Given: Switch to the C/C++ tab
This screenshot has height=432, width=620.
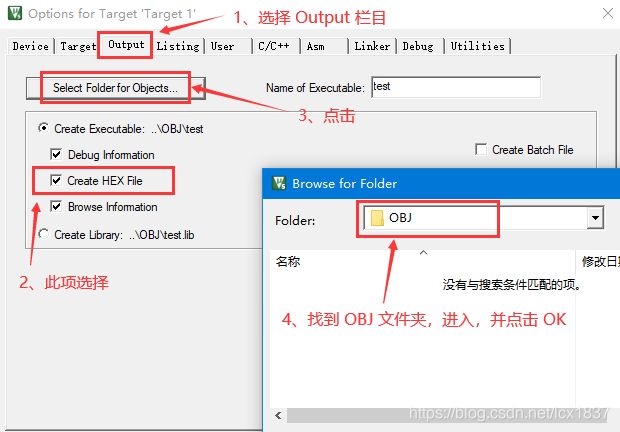Looking at the screenshot, I should (x=274, y=46).
